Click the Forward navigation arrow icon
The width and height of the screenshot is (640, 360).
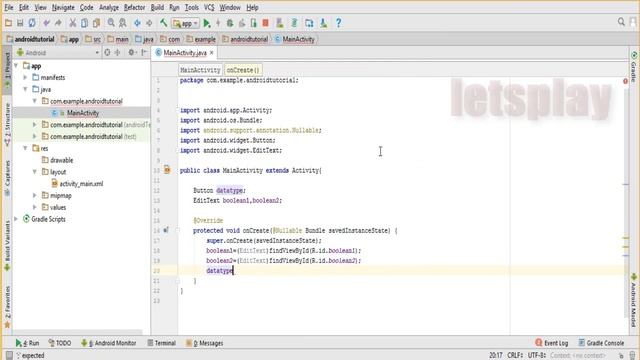tap(149, 23)
